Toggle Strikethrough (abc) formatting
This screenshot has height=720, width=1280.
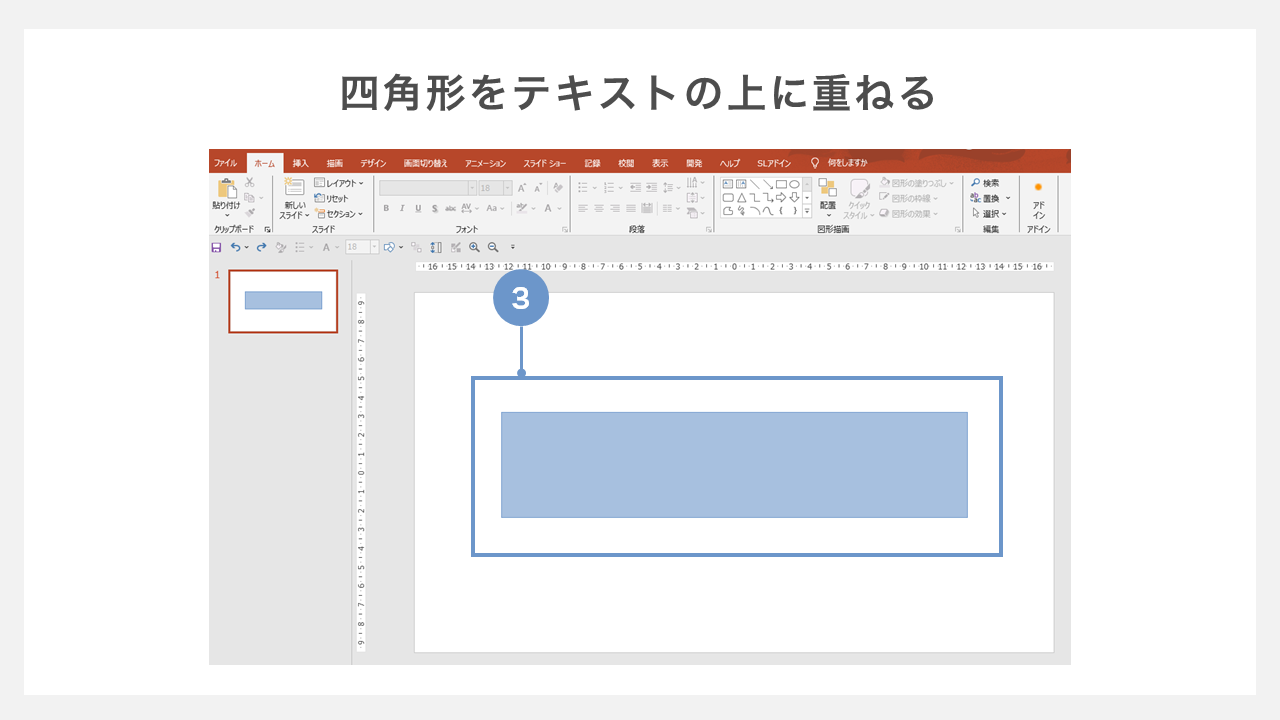450,208
